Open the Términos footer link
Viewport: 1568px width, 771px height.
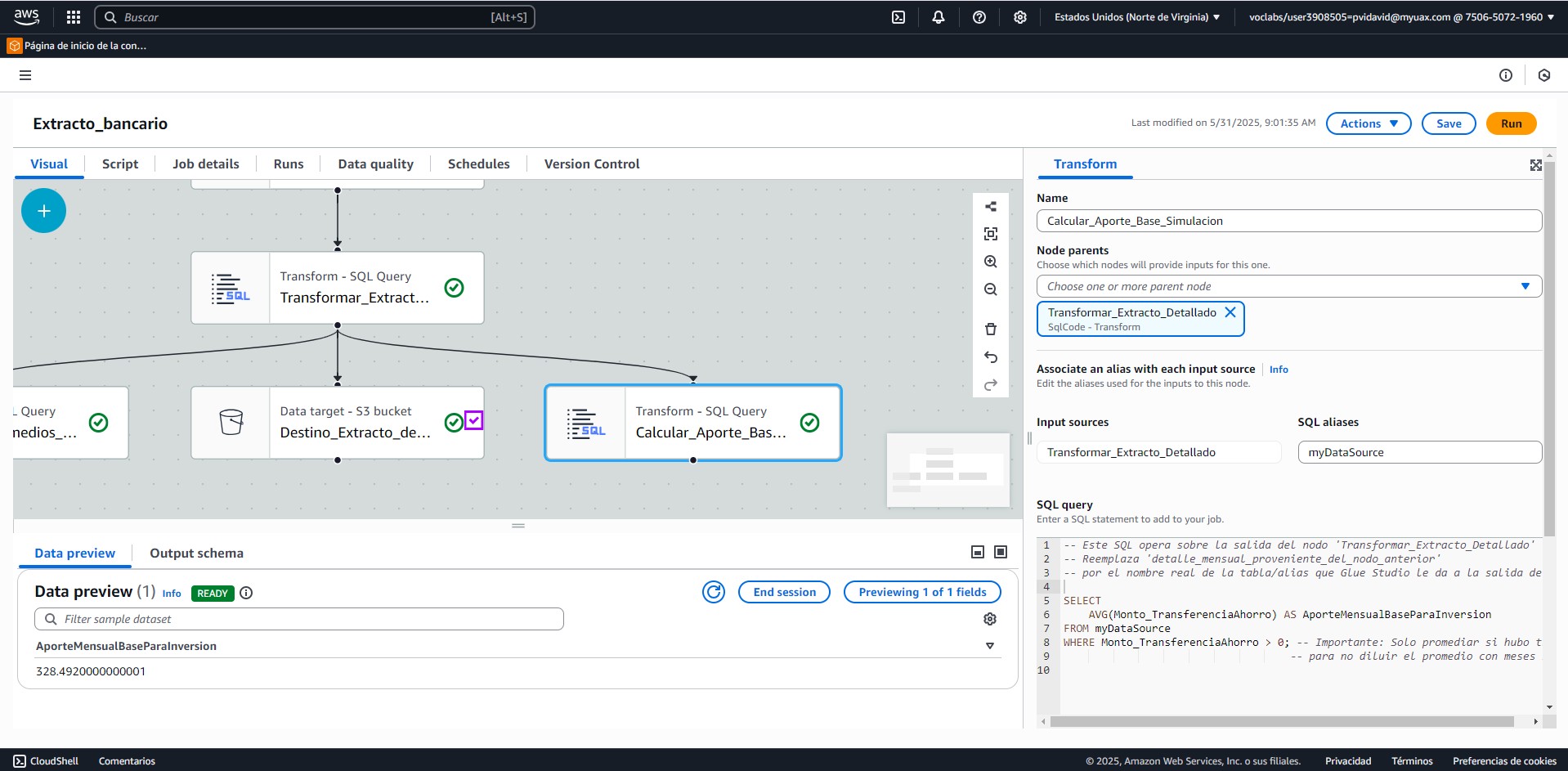[x=1412, y=761]
